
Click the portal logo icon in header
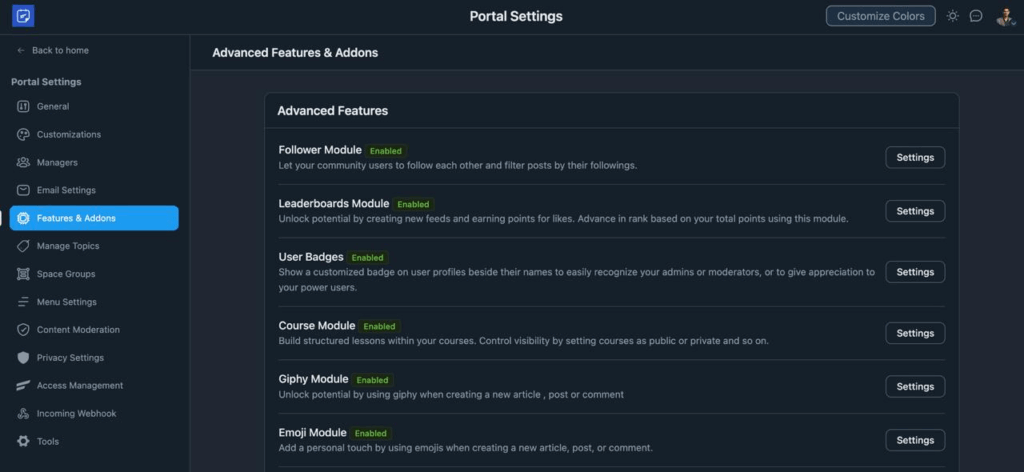[x=22, y=16]
